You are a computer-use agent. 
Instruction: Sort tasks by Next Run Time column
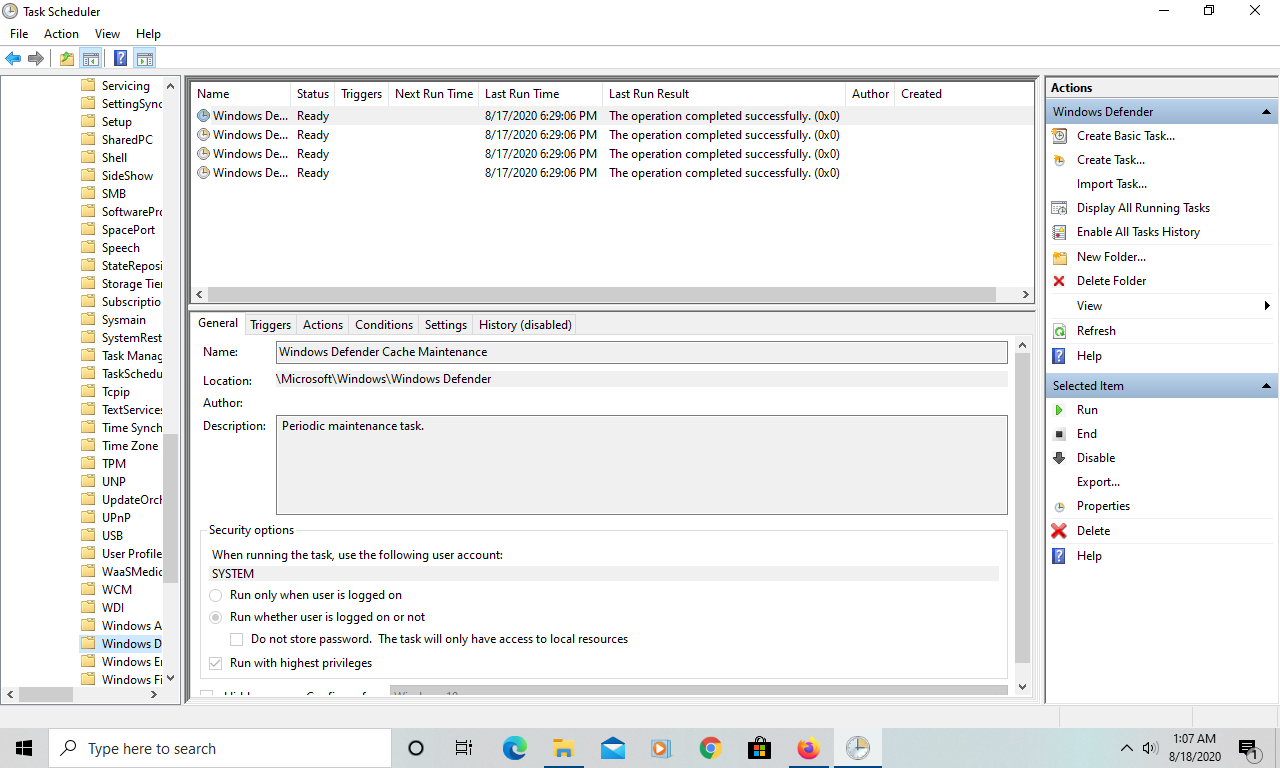(x=433, y=94)
